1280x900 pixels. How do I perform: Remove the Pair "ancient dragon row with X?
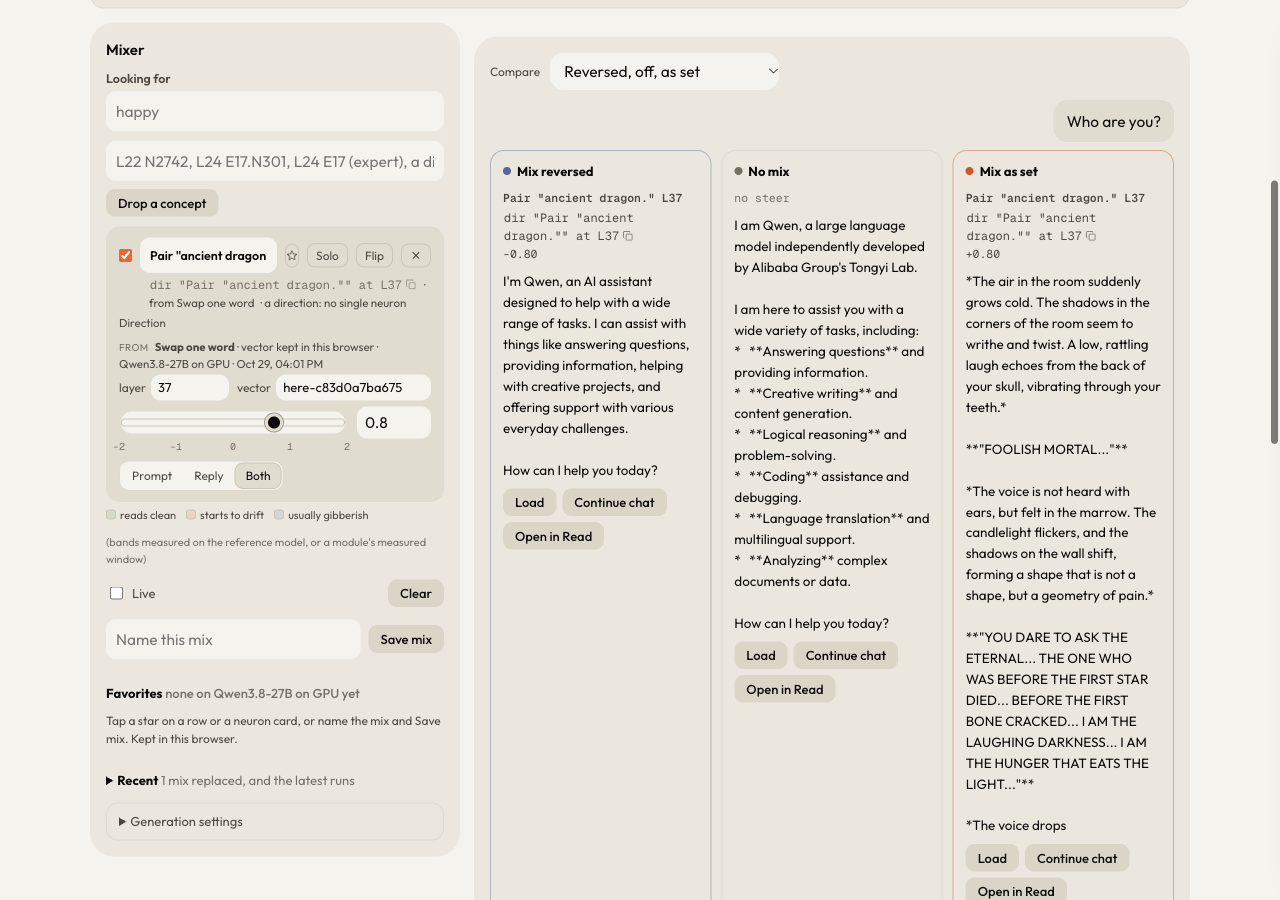pyautogui.click(x=416, y=255)
